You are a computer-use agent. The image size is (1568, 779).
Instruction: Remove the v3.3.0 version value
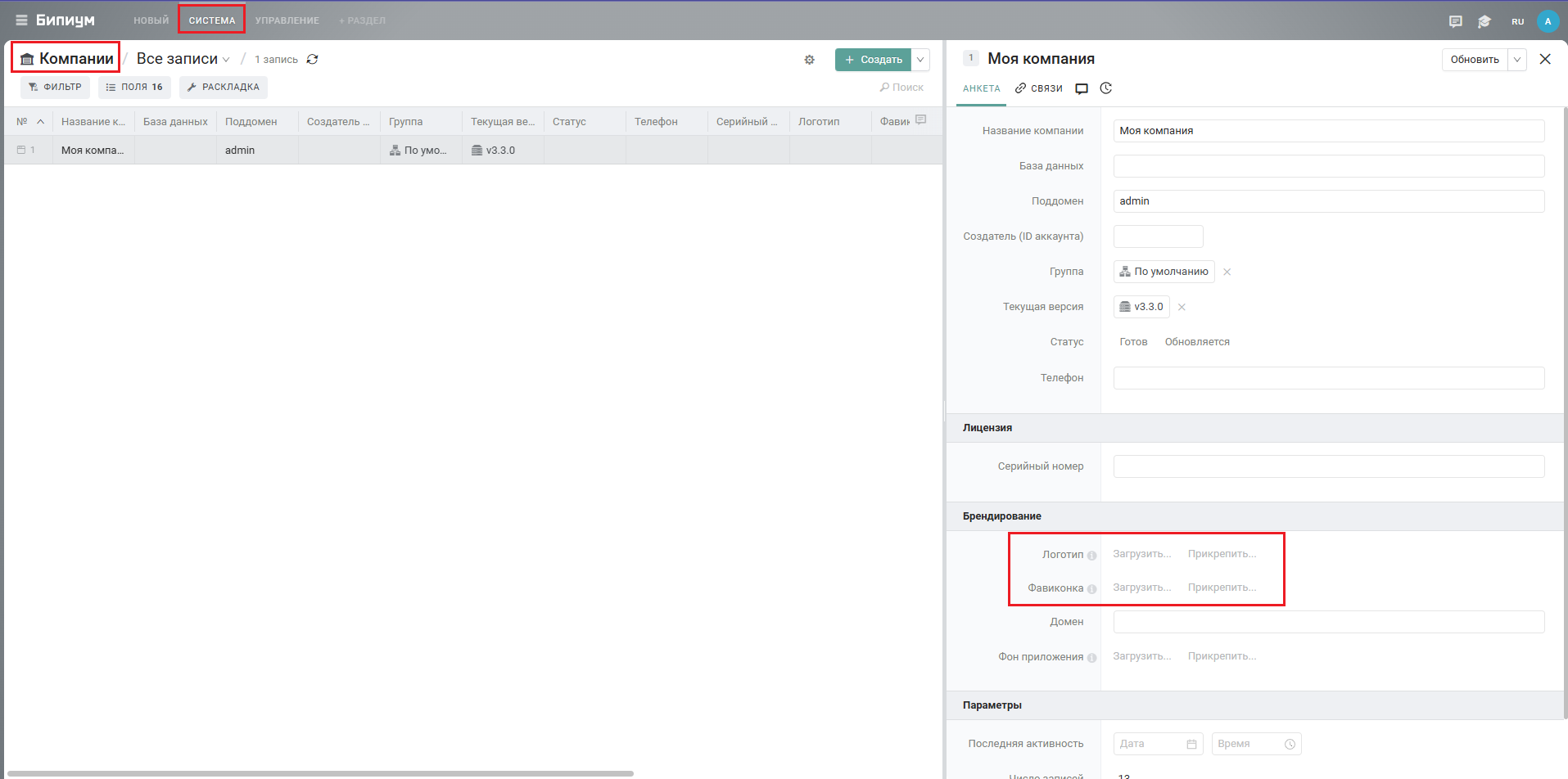(1182, 307)
